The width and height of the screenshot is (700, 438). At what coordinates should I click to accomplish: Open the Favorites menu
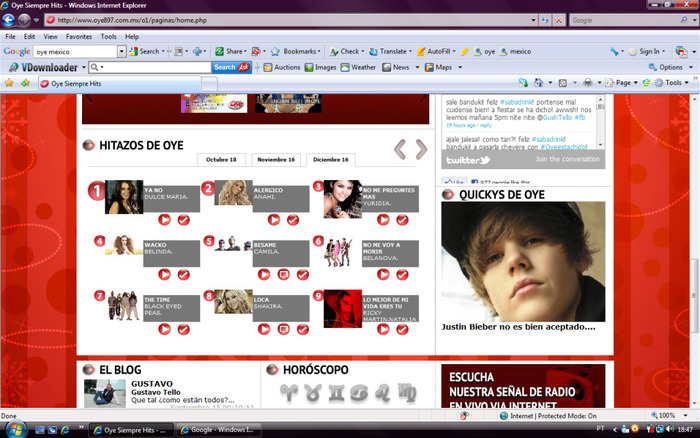(x=79, y=37)
